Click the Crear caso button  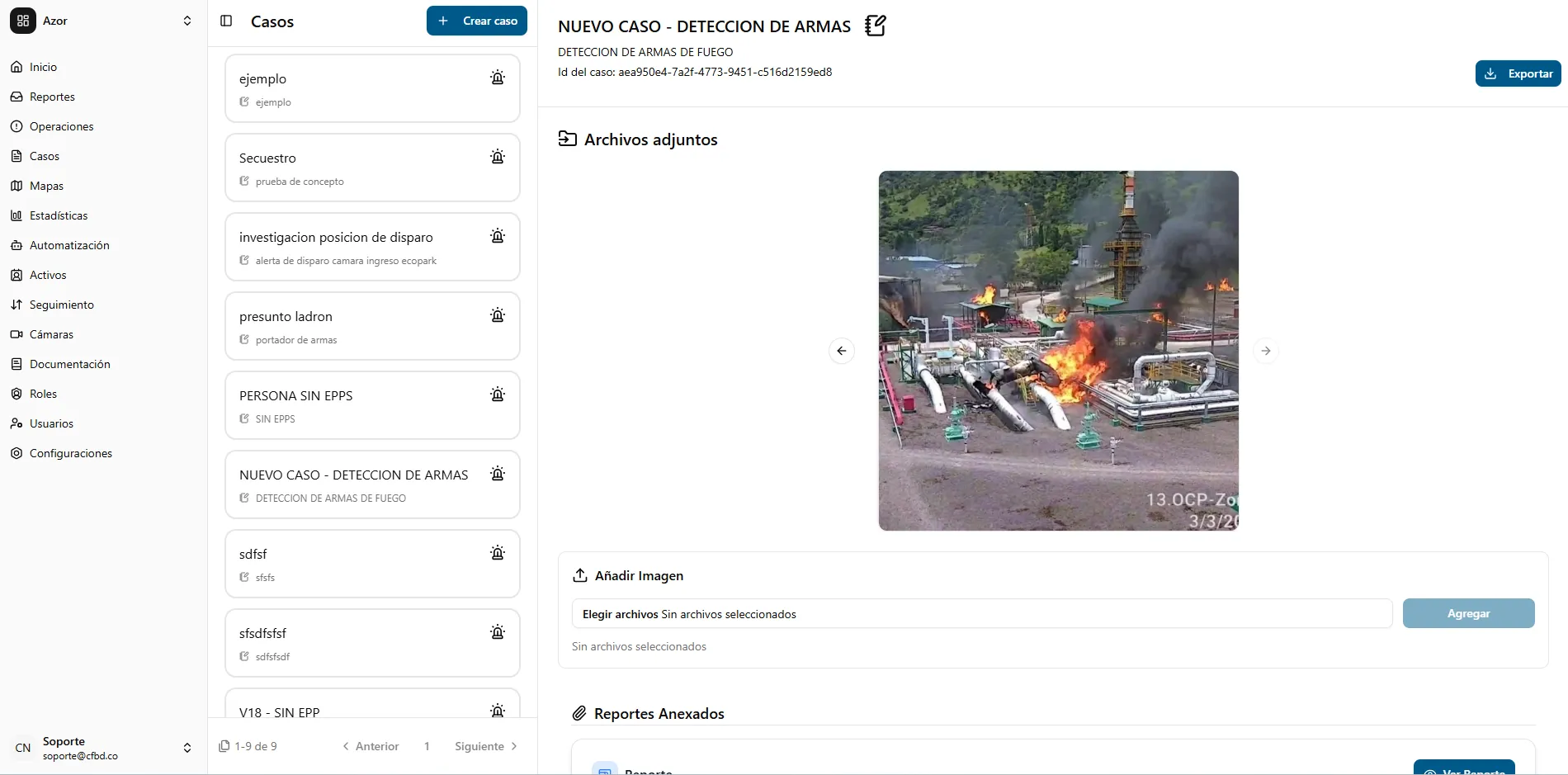(x=477, y=21)
